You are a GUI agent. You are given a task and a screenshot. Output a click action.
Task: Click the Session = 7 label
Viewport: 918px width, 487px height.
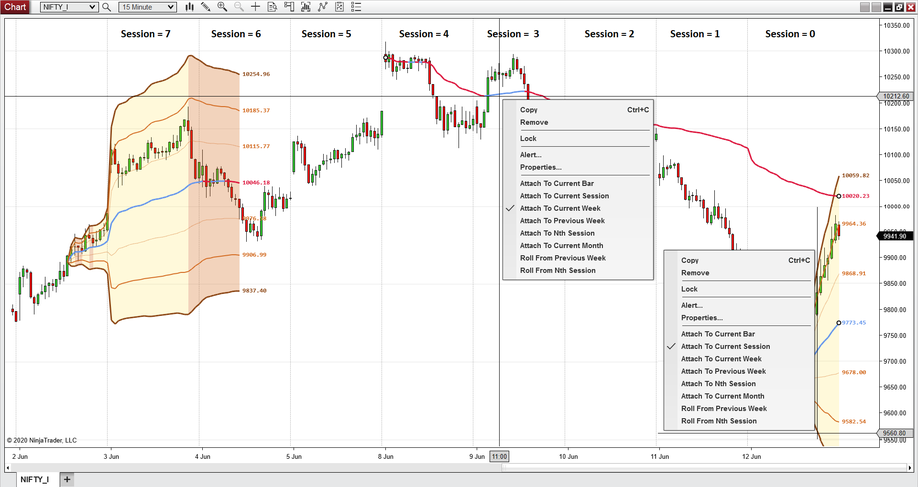(x=146, y=34)
